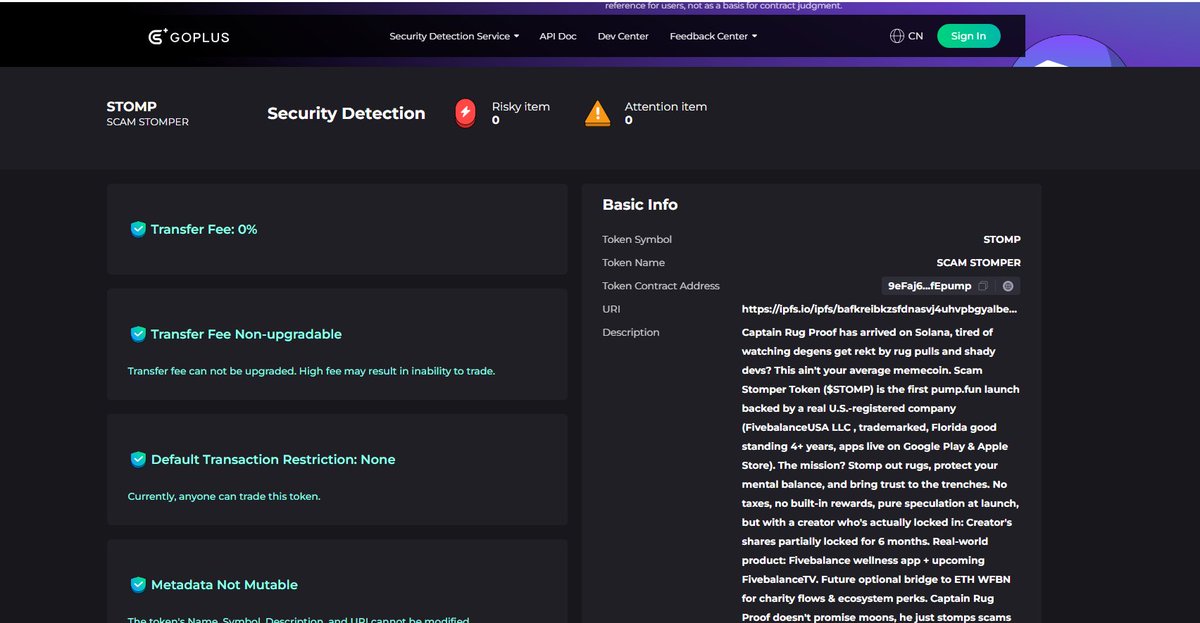Screen dimensions: 1200x623
Task: Click the red Risky item icon
Action: point(465,113)
